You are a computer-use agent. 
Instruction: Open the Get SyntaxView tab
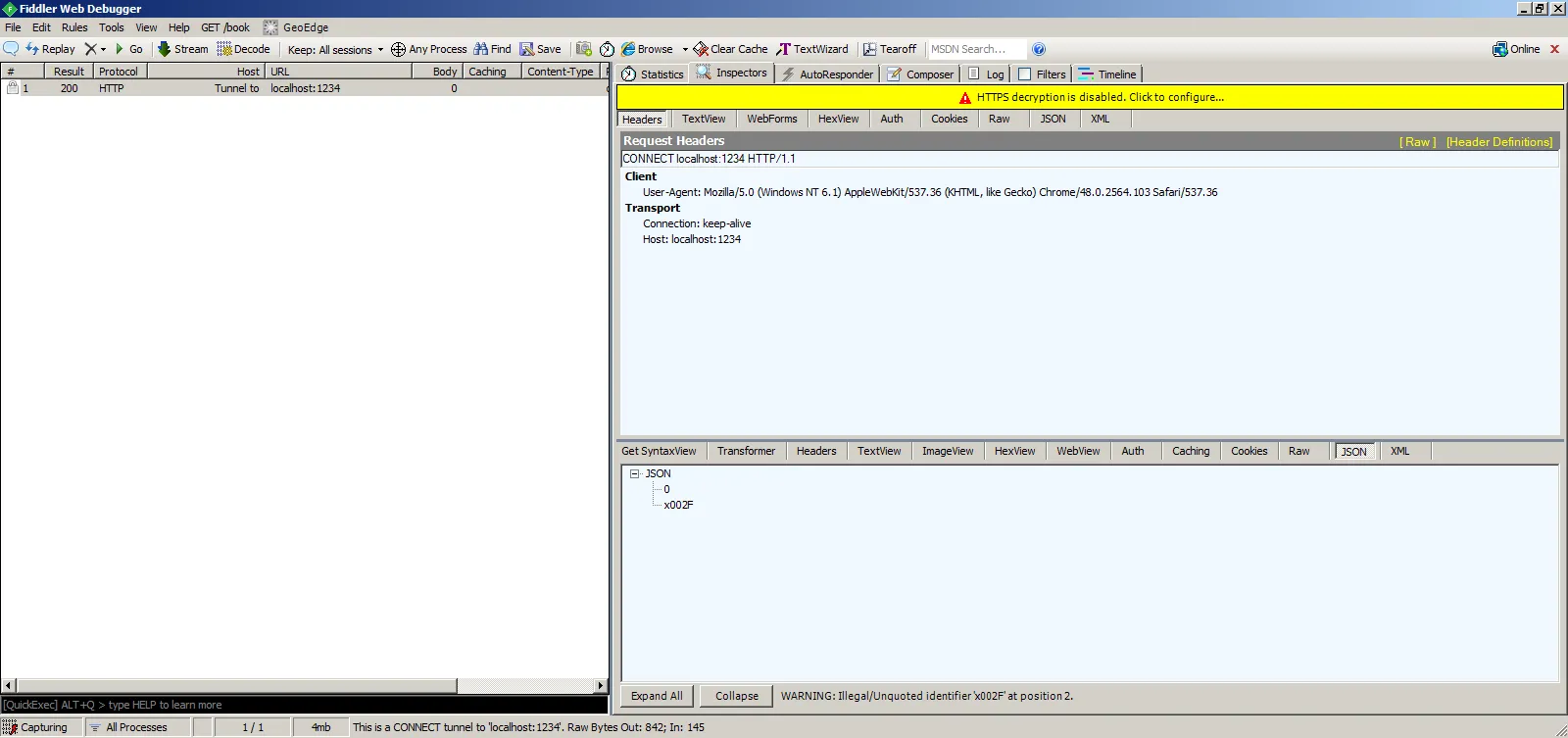point(659,452)
